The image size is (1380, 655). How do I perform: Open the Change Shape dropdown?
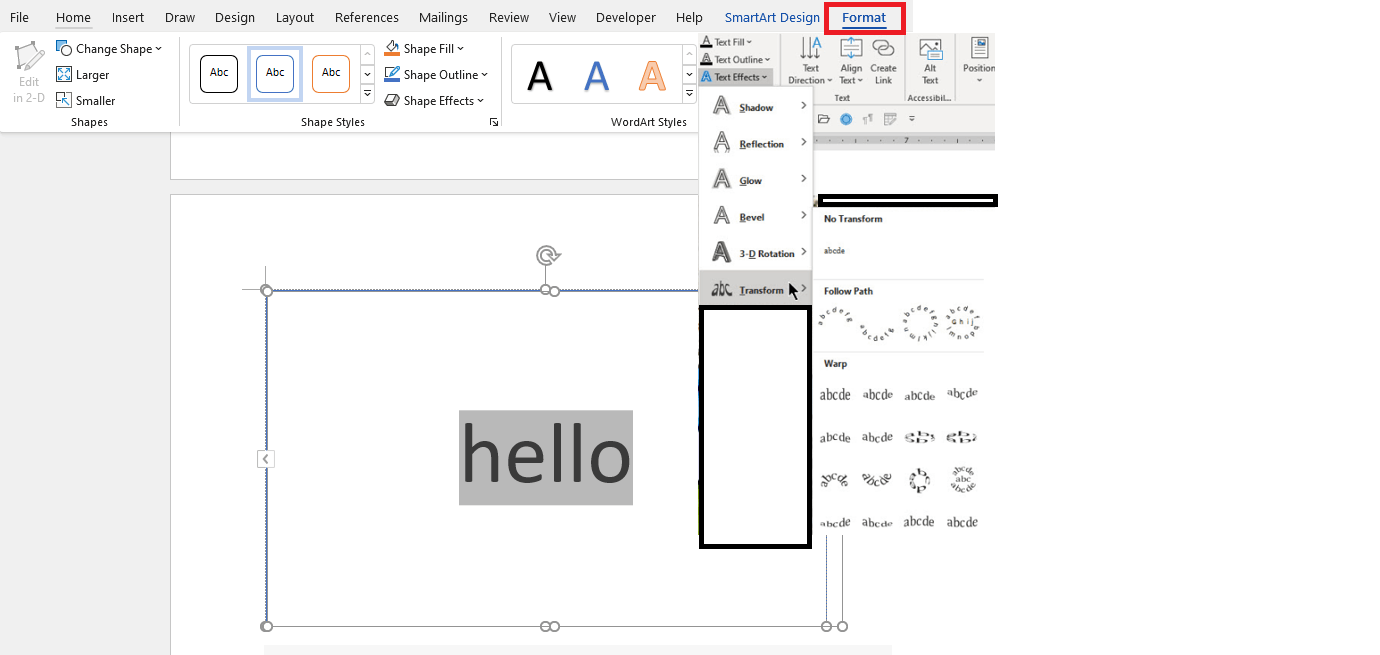pos(109,48)
